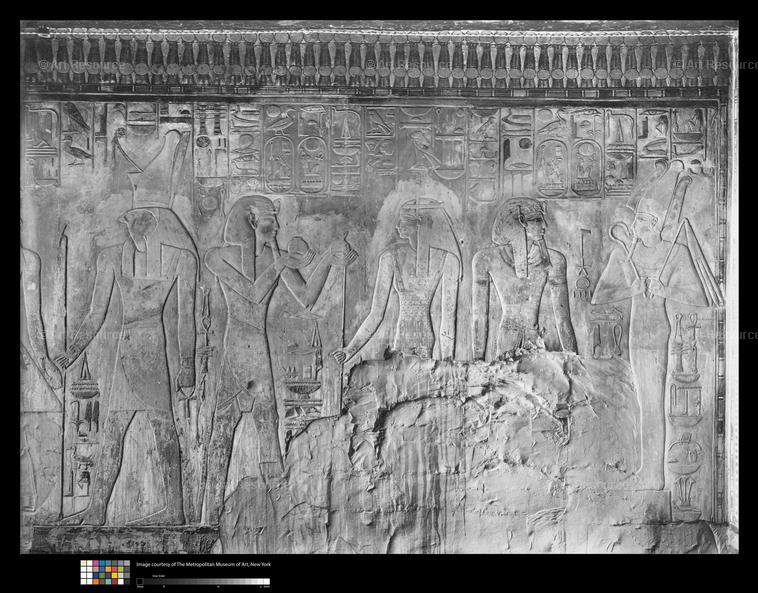758x593 pixels.
Task: Click the grayscale gradient reference bar
Action: coord(203,581)
